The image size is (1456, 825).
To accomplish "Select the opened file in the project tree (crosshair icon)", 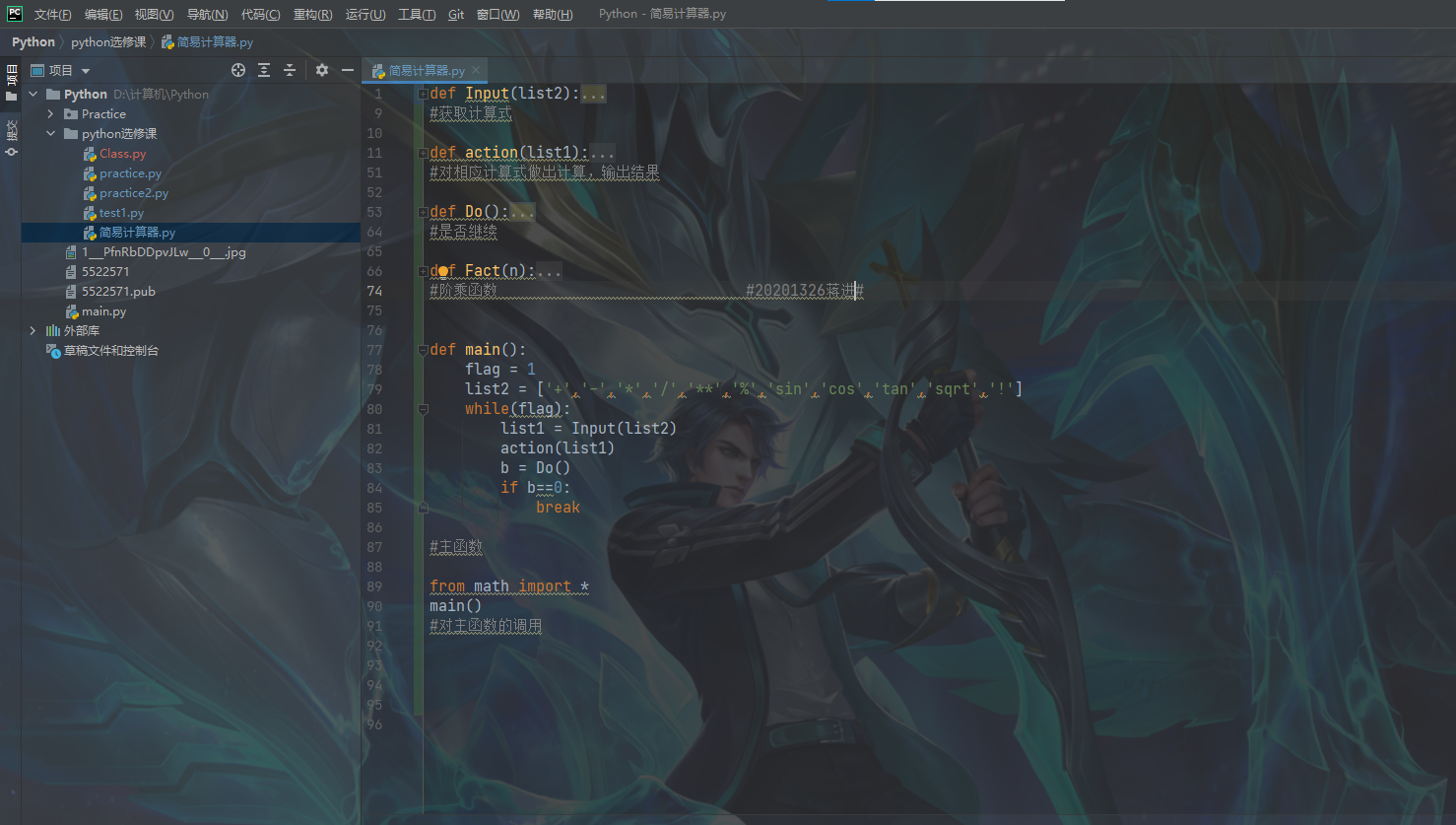I will point(238,70).
